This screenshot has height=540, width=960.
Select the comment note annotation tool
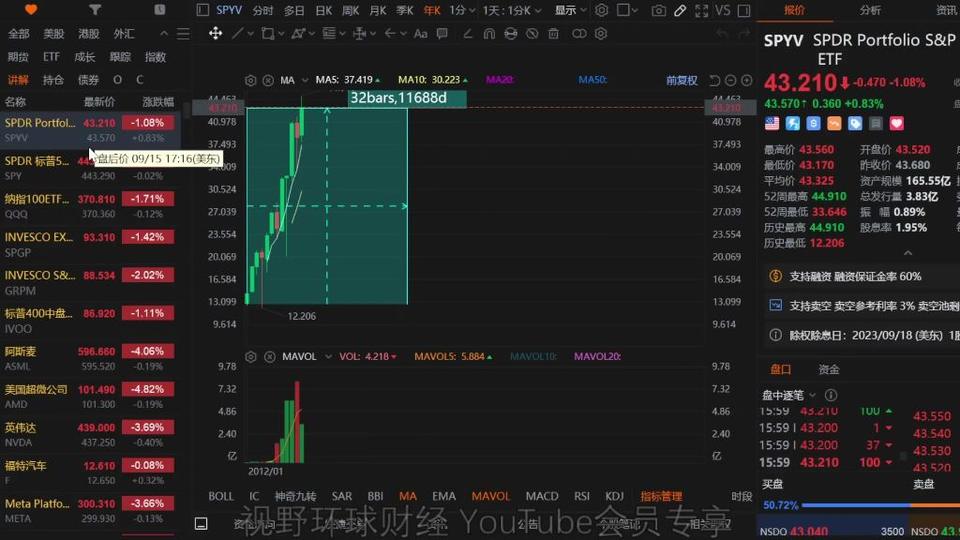[x=442, y=34]
